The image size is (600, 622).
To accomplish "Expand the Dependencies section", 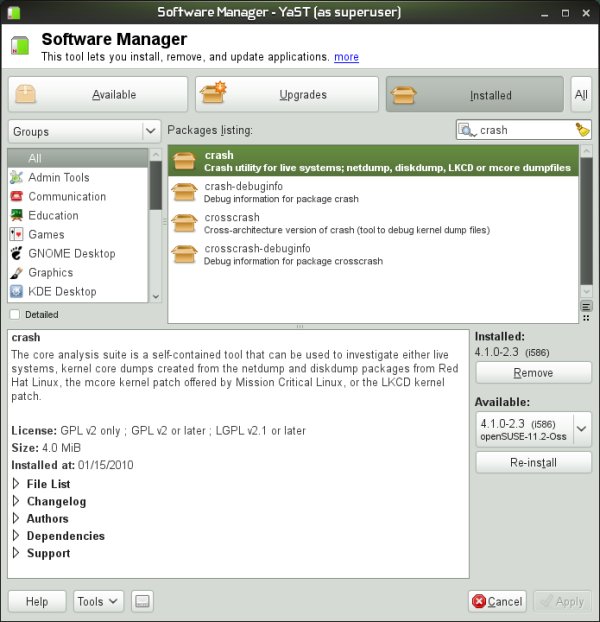I will pyautogui.click(x=16, y=536).
